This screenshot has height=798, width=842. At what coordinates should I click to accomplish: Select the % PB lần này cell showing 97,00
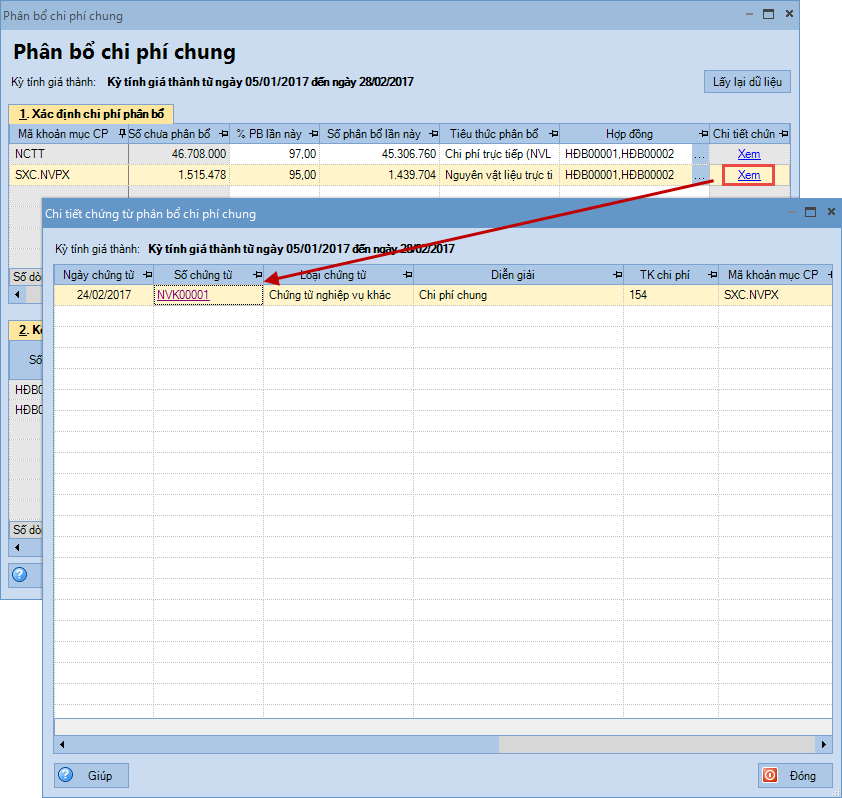point(274,154)
